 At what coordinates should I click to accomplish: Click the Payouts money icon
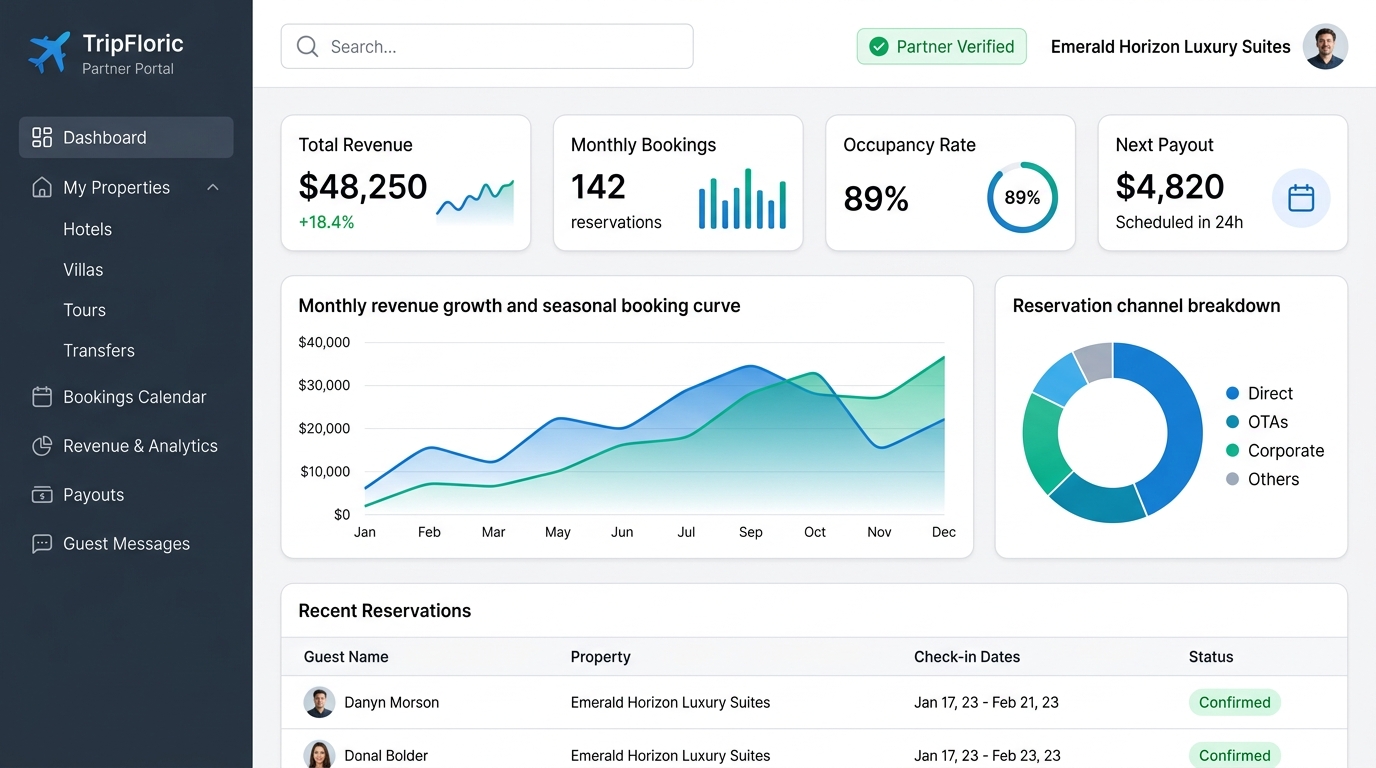[42, 495]
